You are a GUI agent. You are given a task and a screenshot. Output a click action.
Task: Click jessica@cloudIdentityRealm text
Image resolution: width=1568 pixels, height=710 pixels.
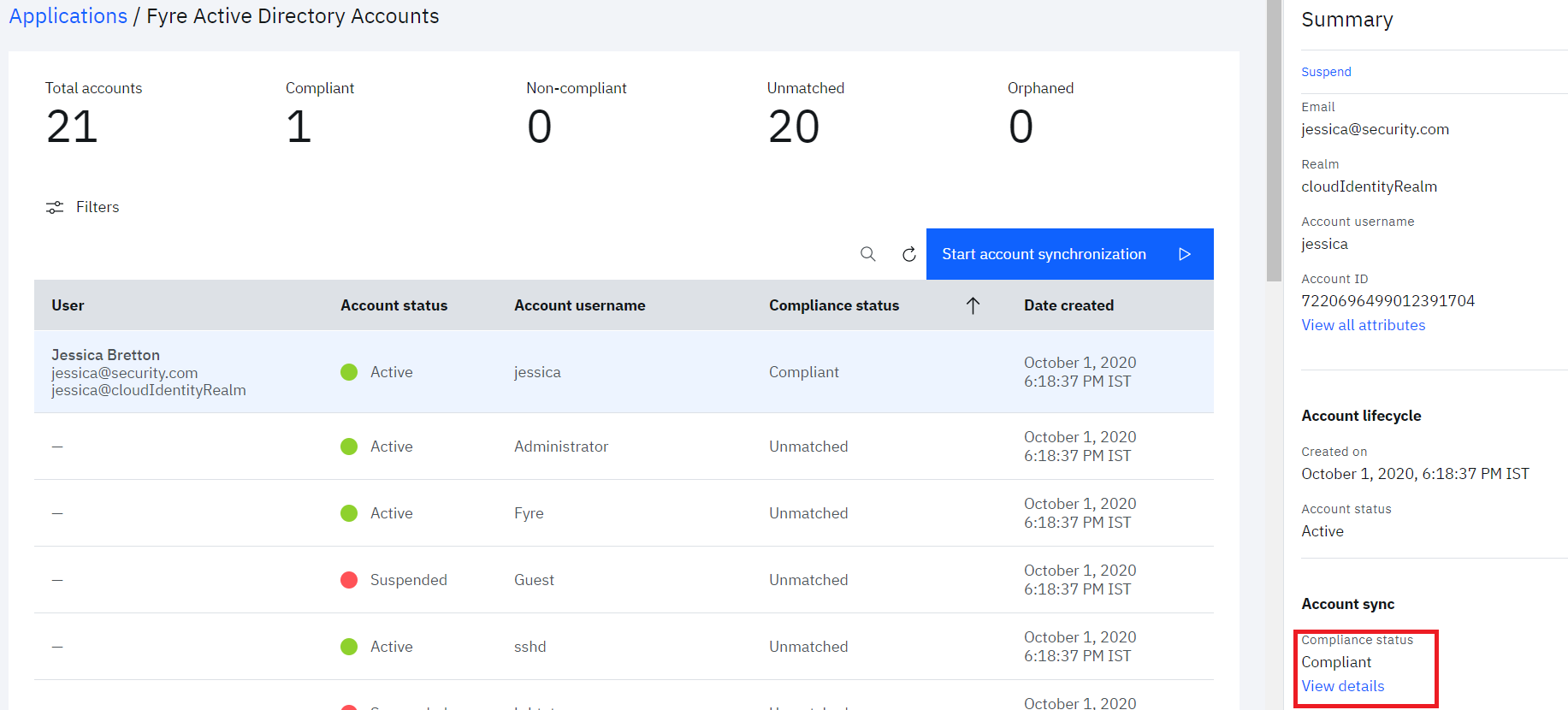[x=149, y=390]
